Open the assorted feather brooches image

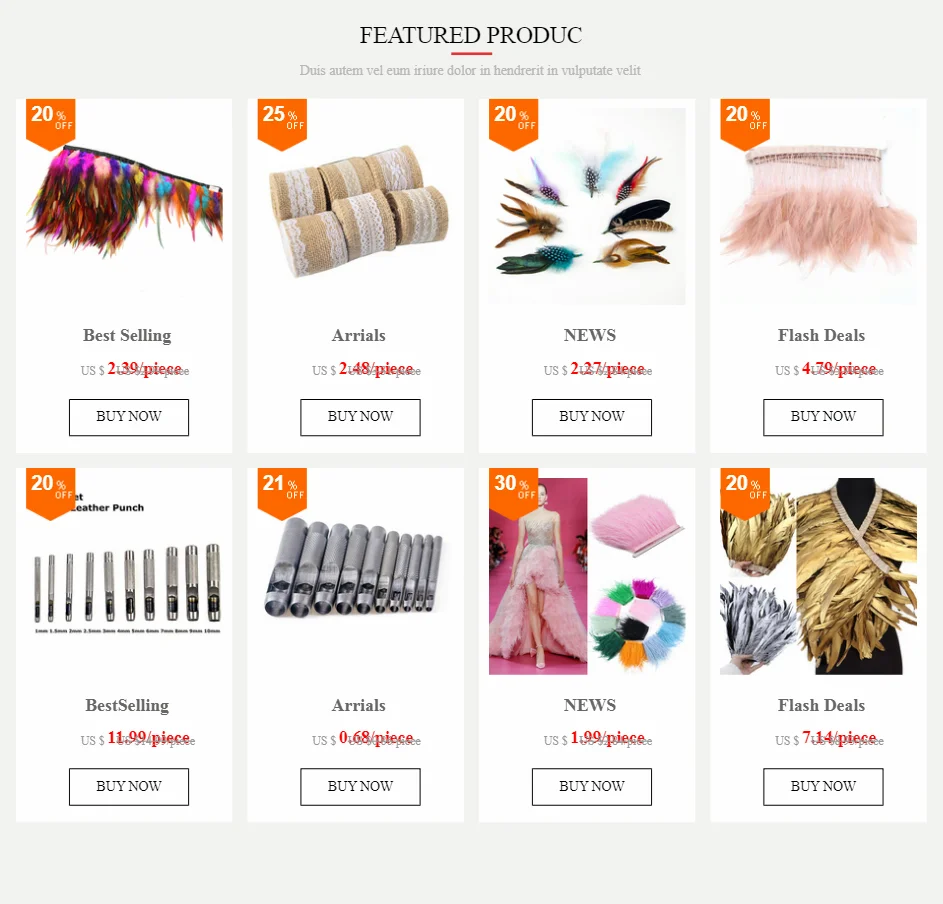pyautogui.click(x=587, y=206)
